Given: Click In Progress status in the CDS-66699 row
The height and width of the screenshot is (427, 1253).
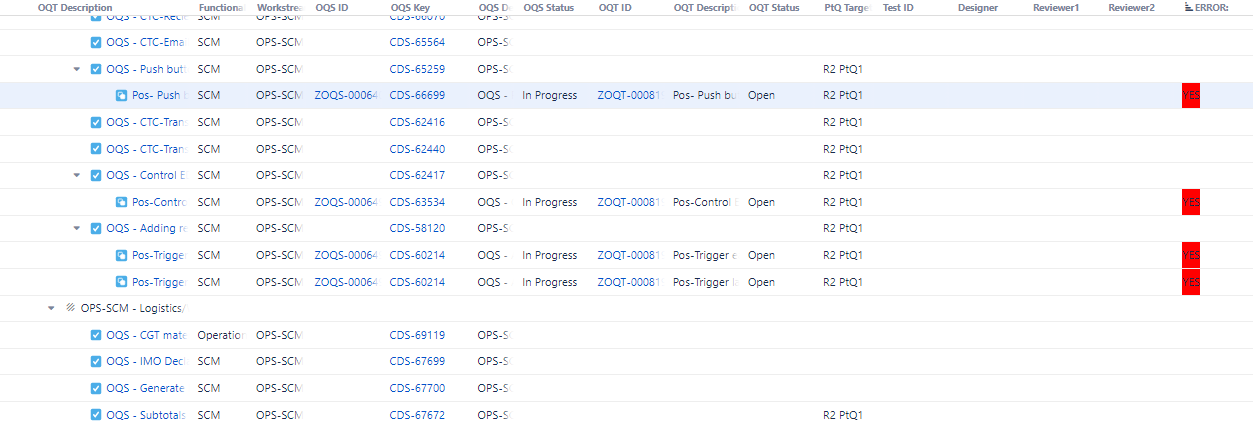Looking at the screenshot, I should tap(549, 96).
